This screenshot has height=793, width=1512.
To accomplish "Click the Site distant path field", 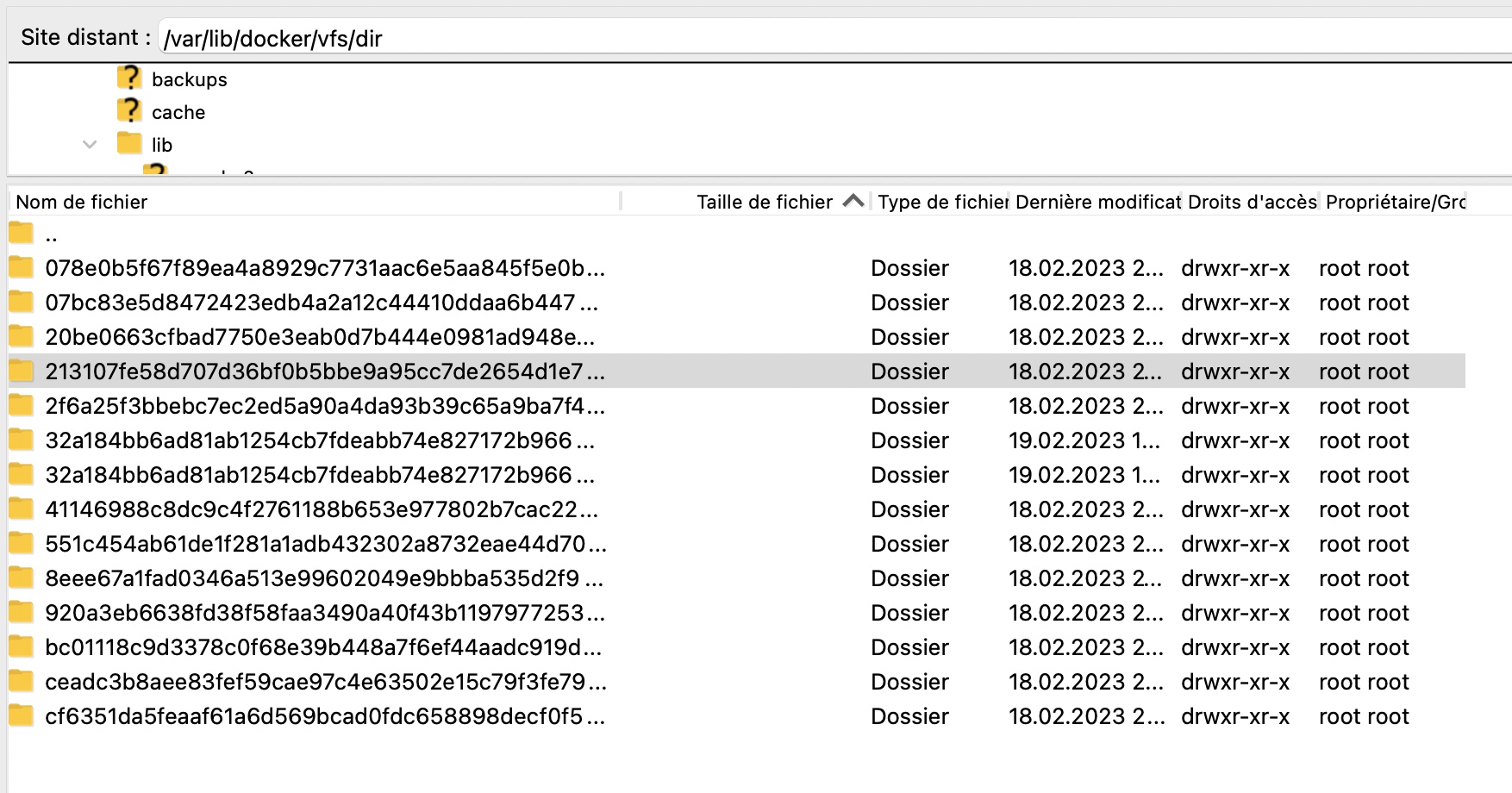I will tap(828, 39).
